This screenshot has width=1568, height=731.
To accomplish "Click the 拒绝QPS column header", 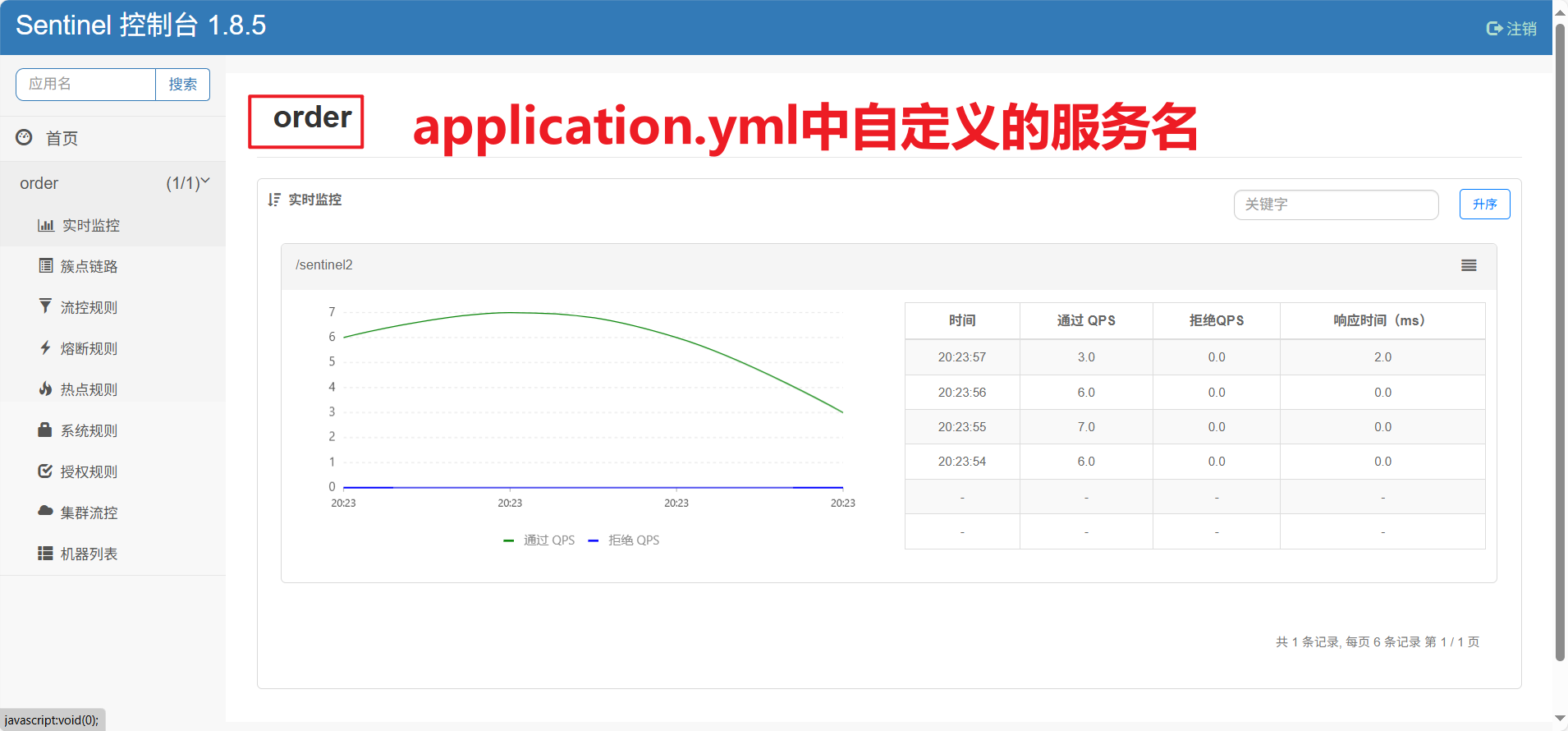I will (x=1217, y=320).
